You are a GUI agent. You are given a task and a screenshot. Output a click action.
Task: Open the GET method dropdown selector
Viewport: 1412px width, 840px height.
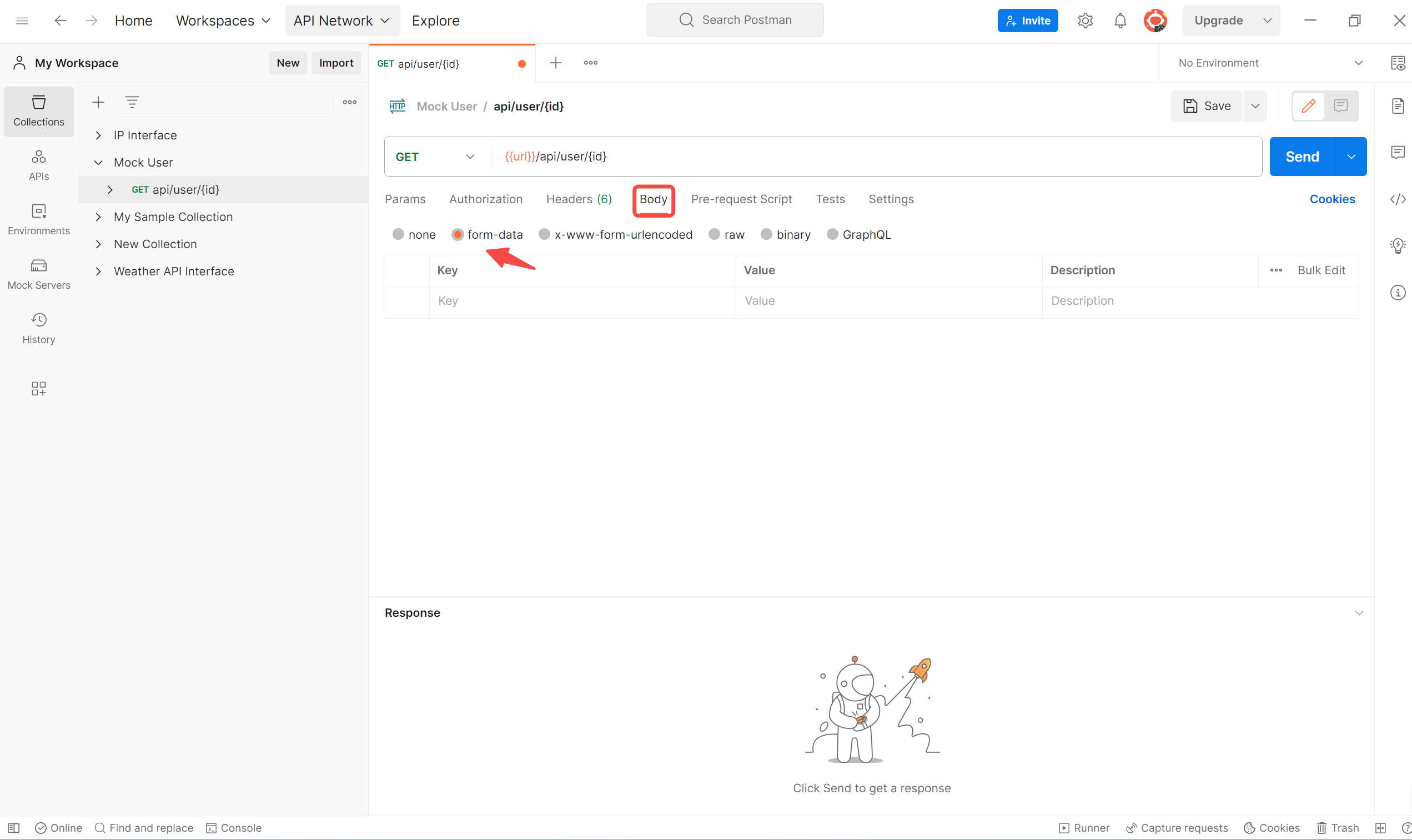click(x=435, y=156)
